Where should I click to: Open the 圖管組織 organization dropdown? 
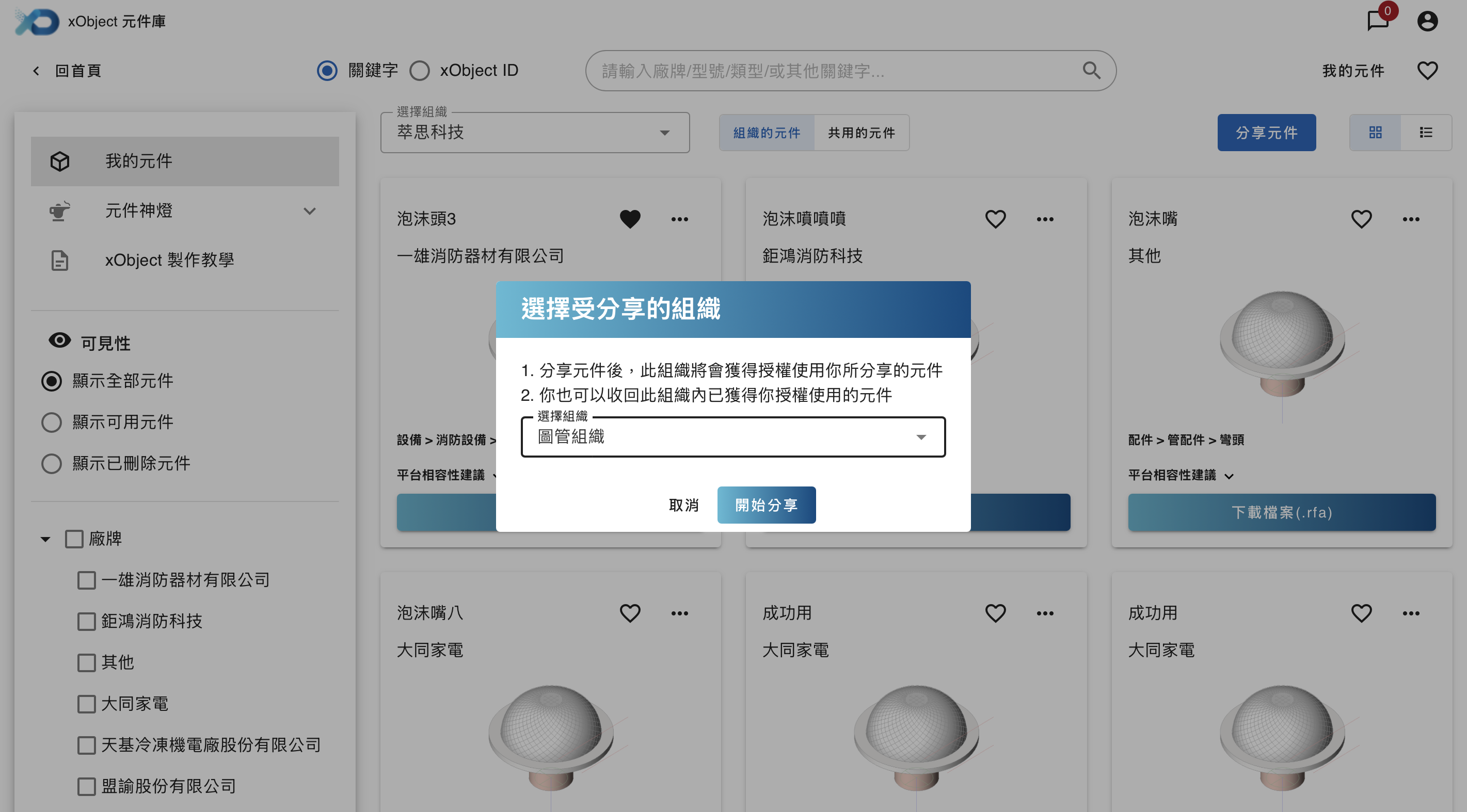tap(733, 437)
